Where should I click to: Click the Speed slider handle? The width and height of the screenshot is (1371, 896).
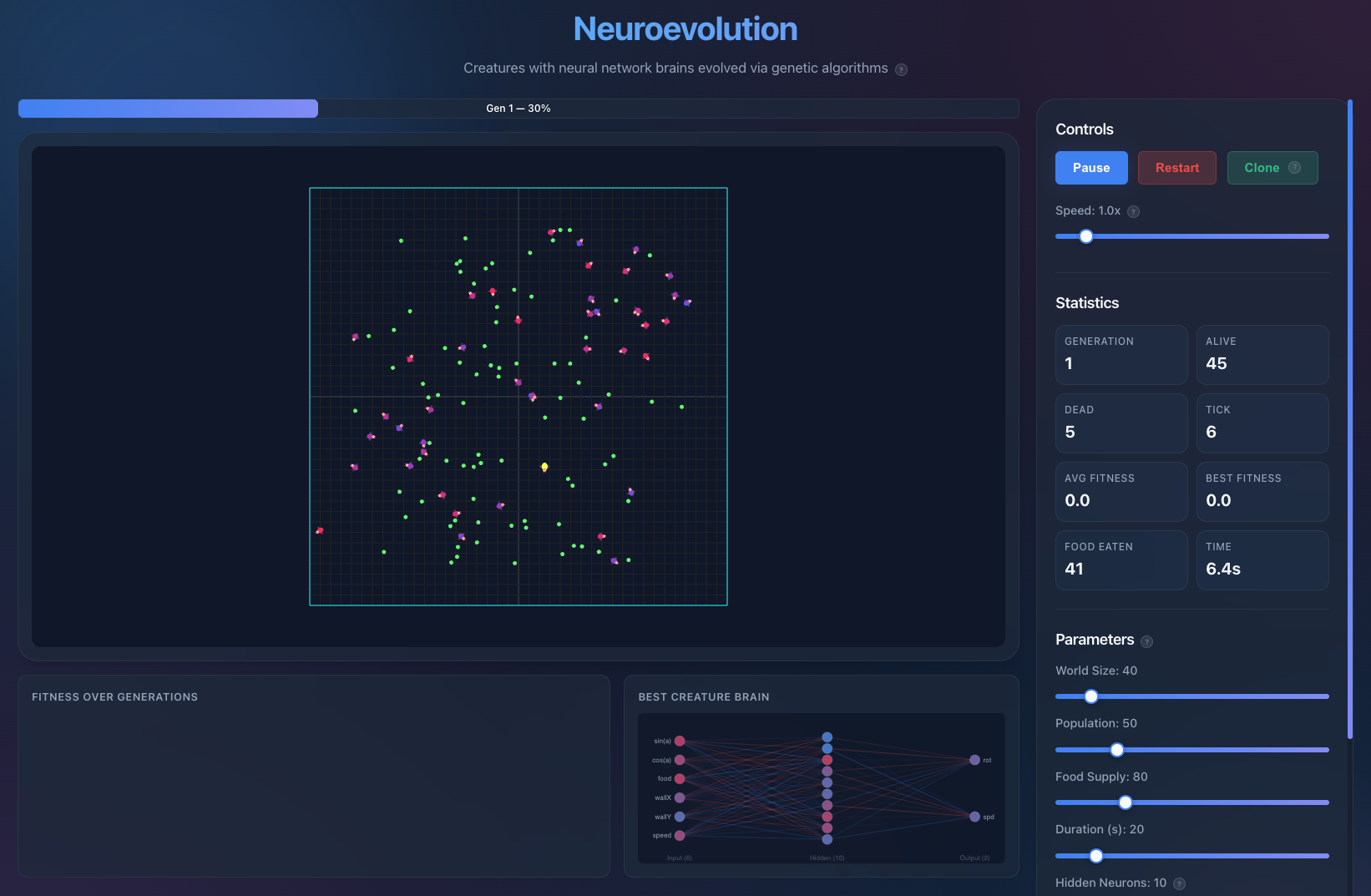1086,236
